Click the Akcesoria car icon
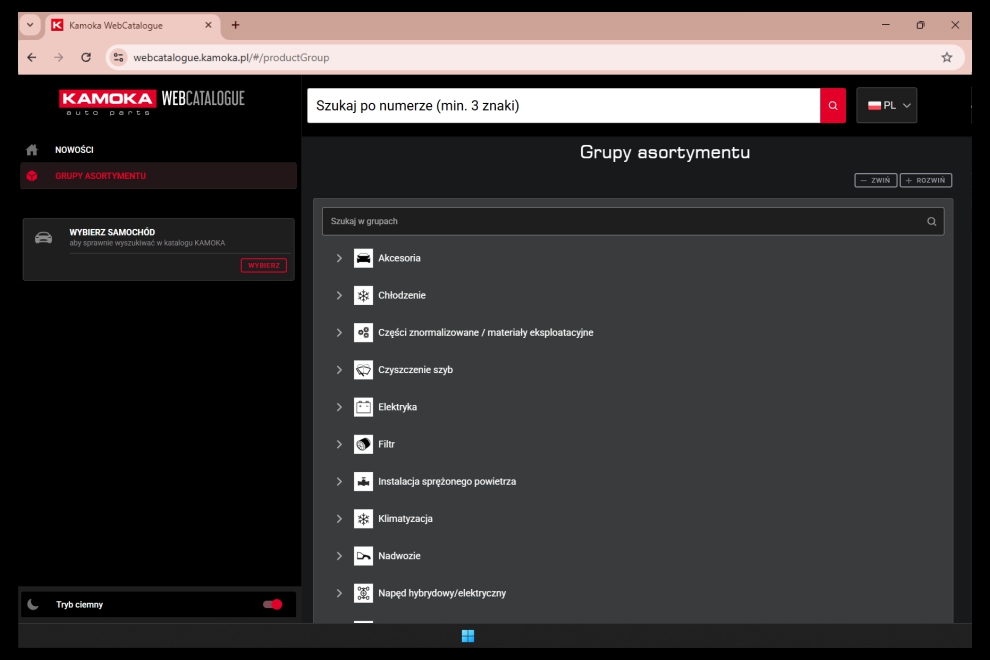Image resolution: width=990 pixels, height=660 pixels. click(363, 258)
